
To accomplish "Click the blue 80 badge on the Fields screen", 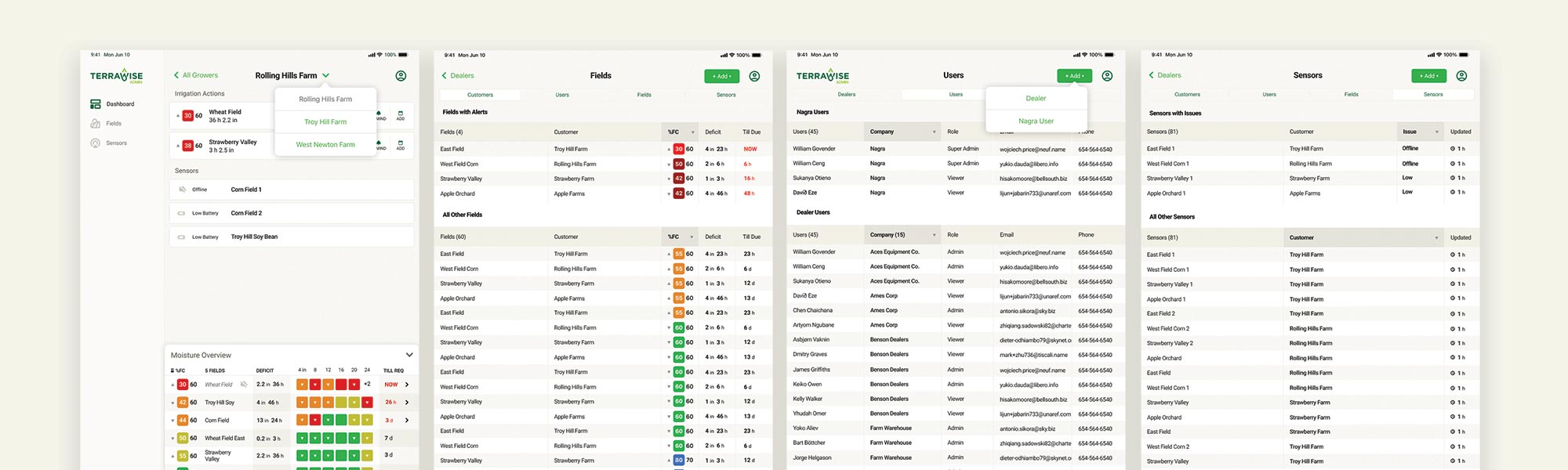I will (679, 461).
